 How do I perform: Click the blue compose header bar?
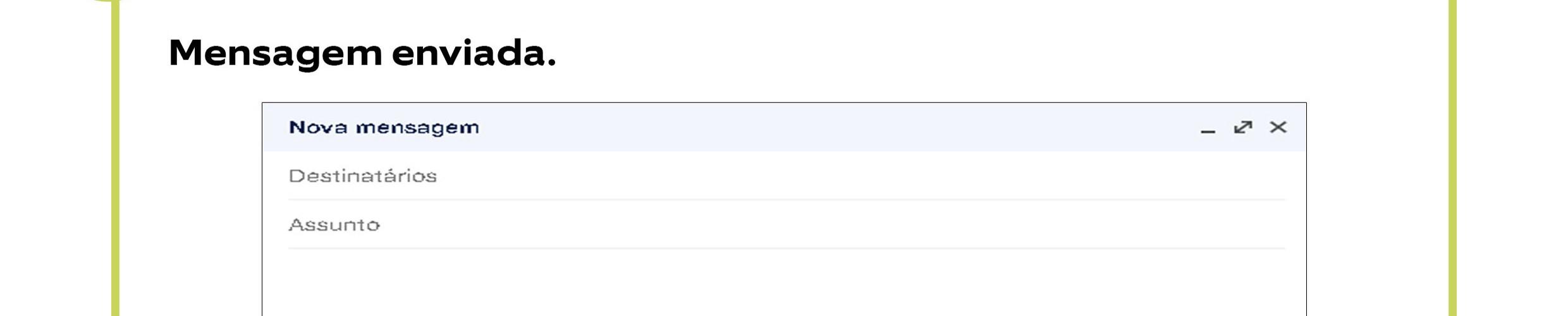[822, 128]
